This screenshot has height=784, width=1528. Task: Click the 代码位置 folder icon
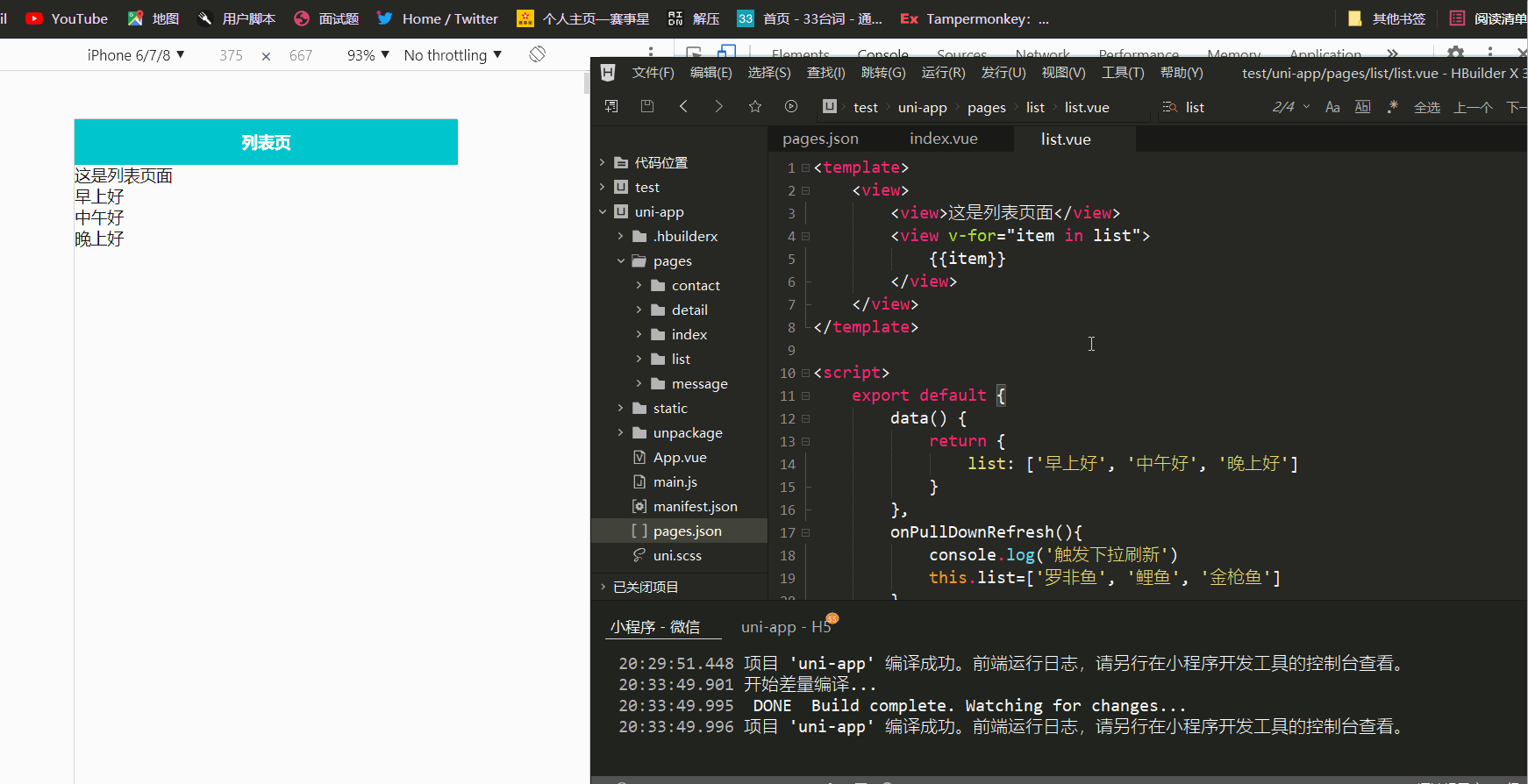coord(621,162)
